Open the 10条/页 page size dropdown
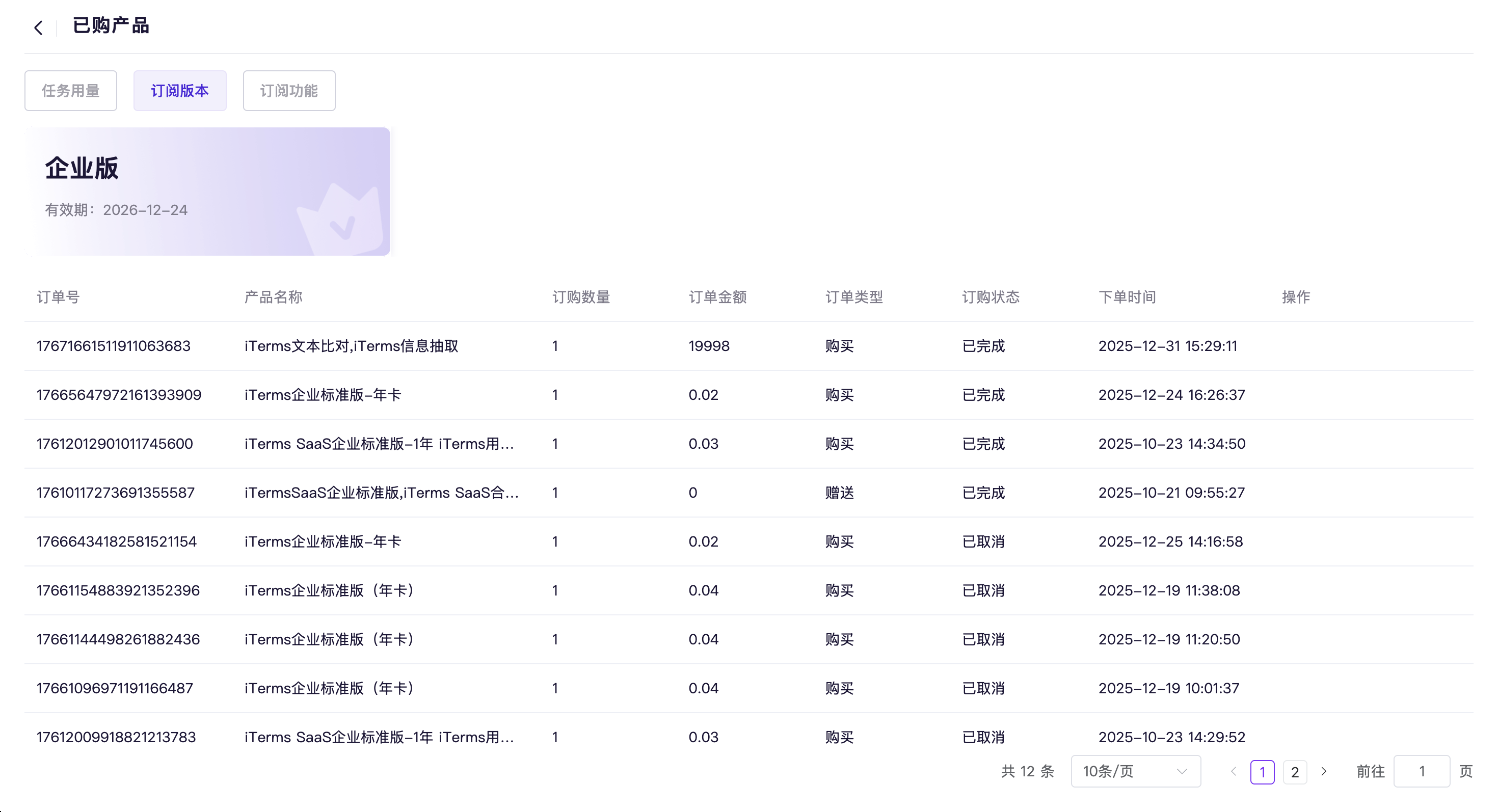 click(x=1135, y=771)
